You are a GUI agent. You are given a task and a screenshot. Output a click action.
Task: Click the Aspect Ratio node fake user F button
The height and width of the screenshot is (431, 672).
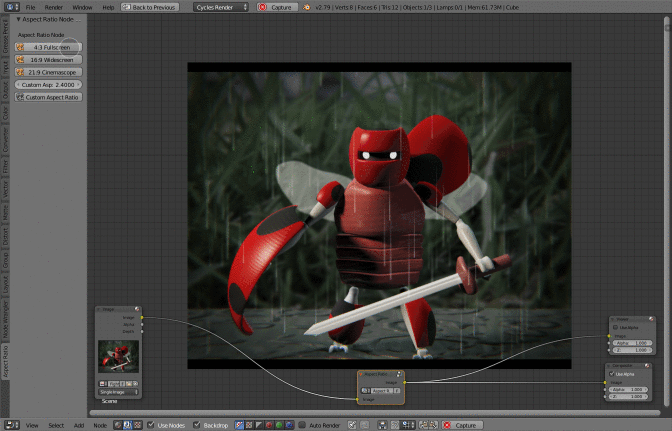point(397,391)
